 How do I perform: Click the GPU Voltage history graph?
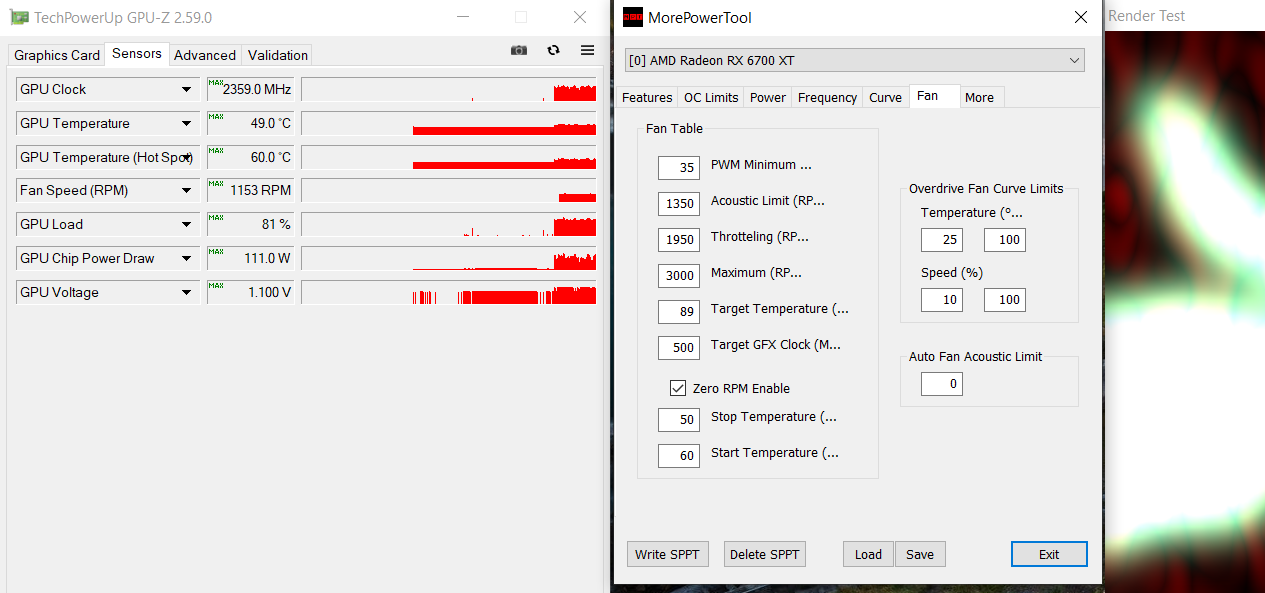point(449,292)
